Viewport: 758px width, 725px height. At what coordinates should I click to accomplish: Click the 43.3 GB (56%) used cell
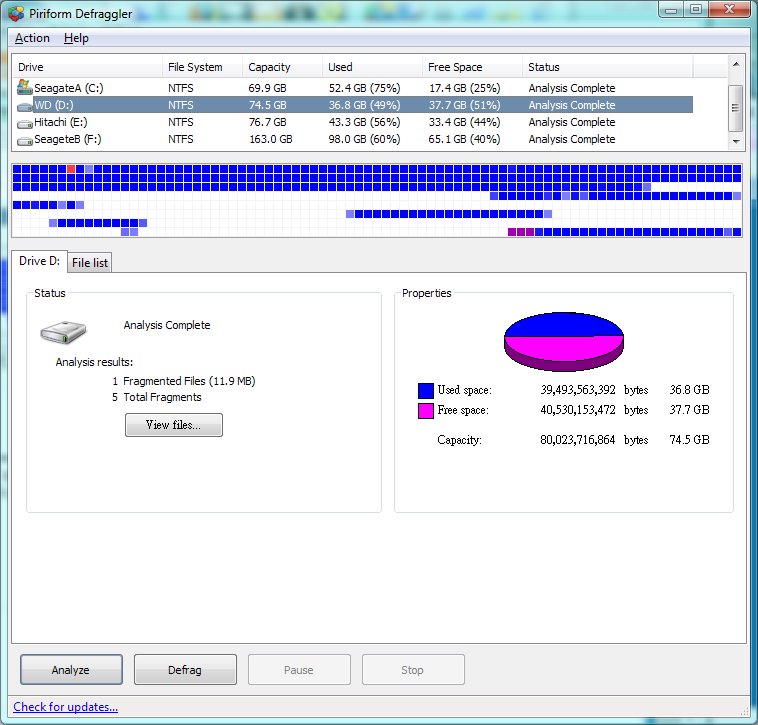click(x=364, y=122)
